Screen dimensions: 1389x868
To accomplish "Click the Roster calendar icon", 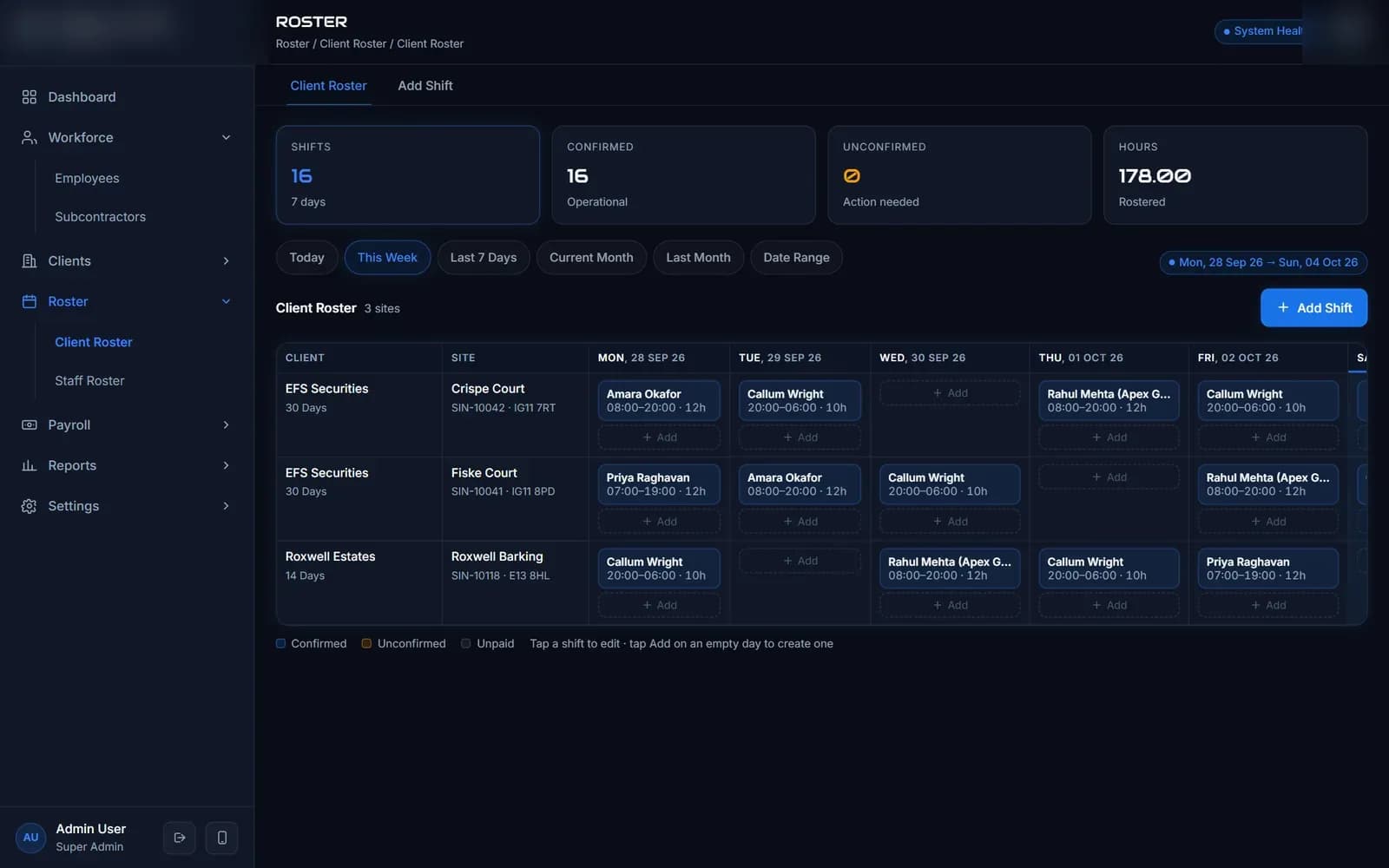I will [x=30, y=302].
